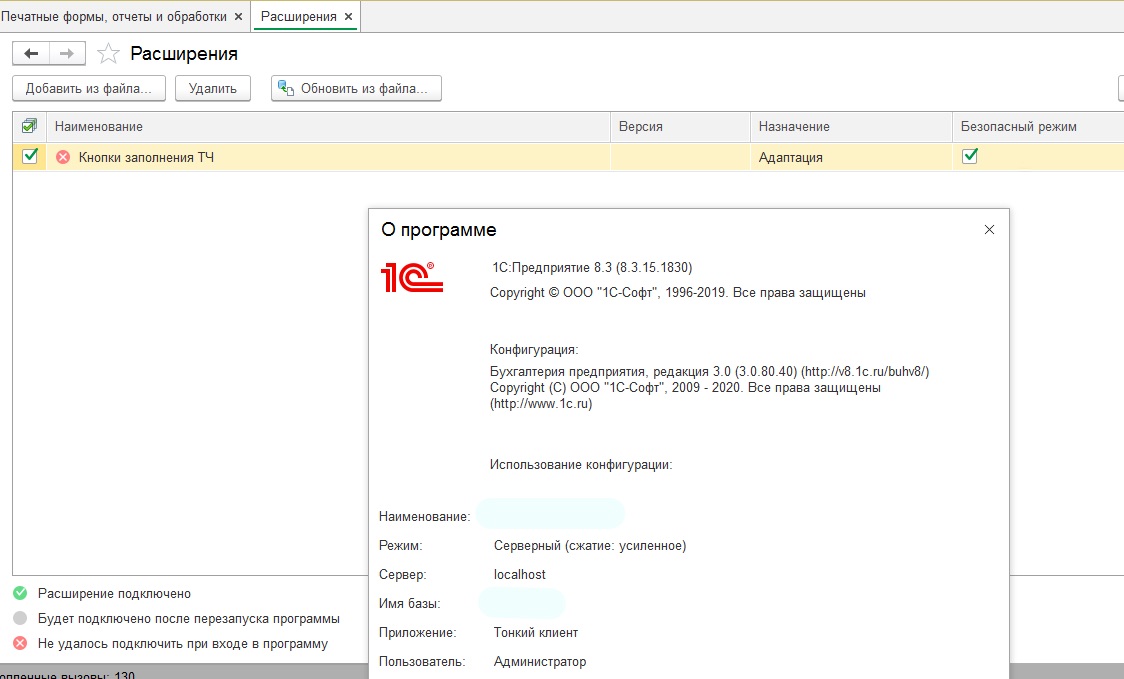Sort by Версия column header
1124x679 pixels.
click(x=680, y=126)
